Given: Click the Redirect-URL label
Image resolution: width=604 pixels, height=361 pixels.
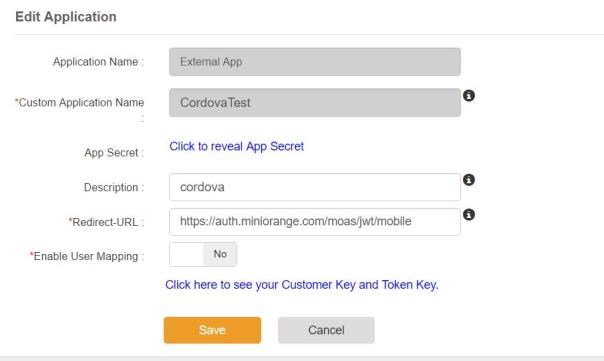Looking at the screenshot, I should [106, 222].
